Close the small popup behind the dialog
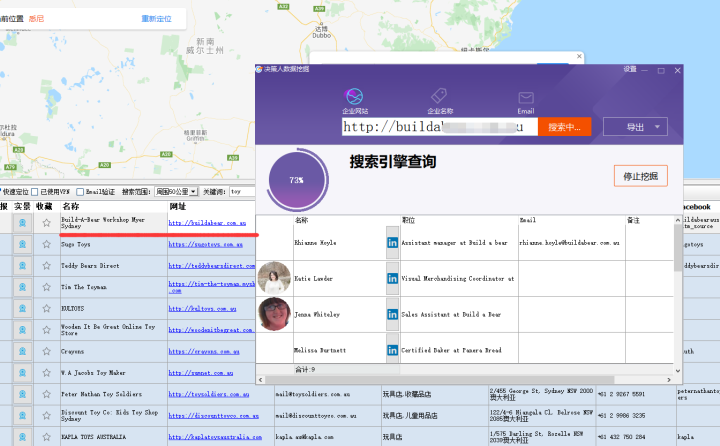The width and height of the screenshot is (720, 446). pos(579,56)
